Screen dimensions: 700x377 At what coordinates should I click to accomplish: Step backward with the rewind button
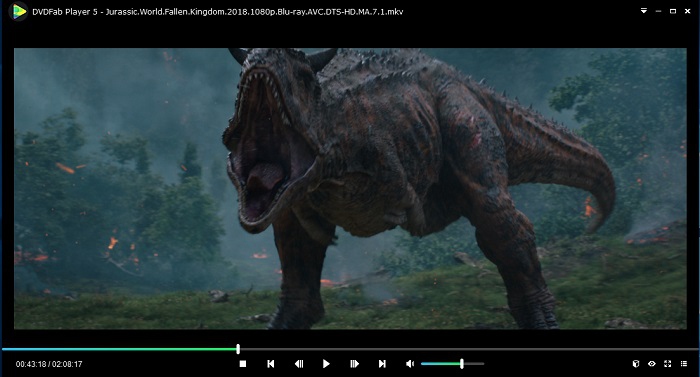299,364
